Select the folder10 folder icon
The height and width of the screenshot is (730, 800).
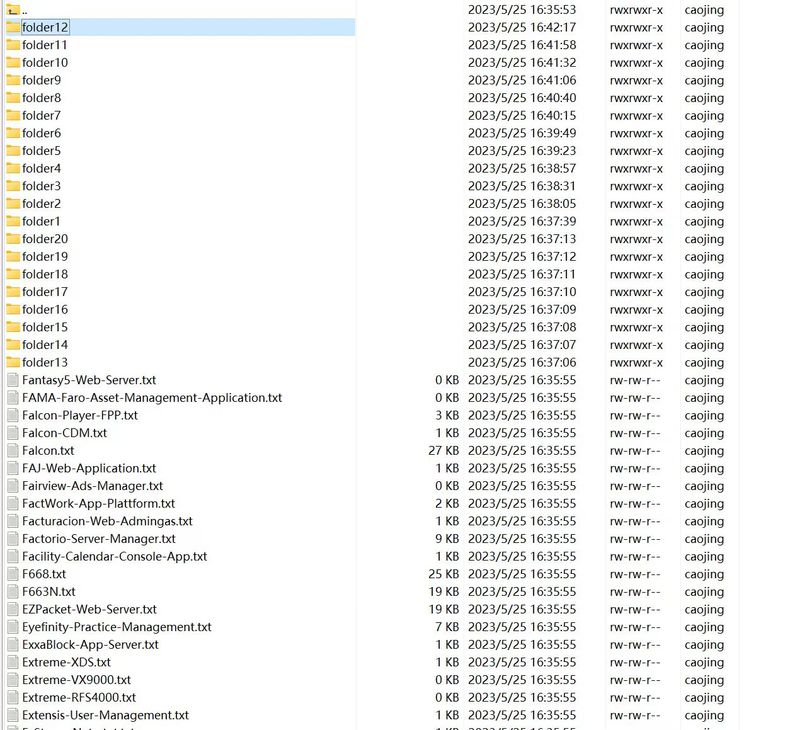[13, 62]
